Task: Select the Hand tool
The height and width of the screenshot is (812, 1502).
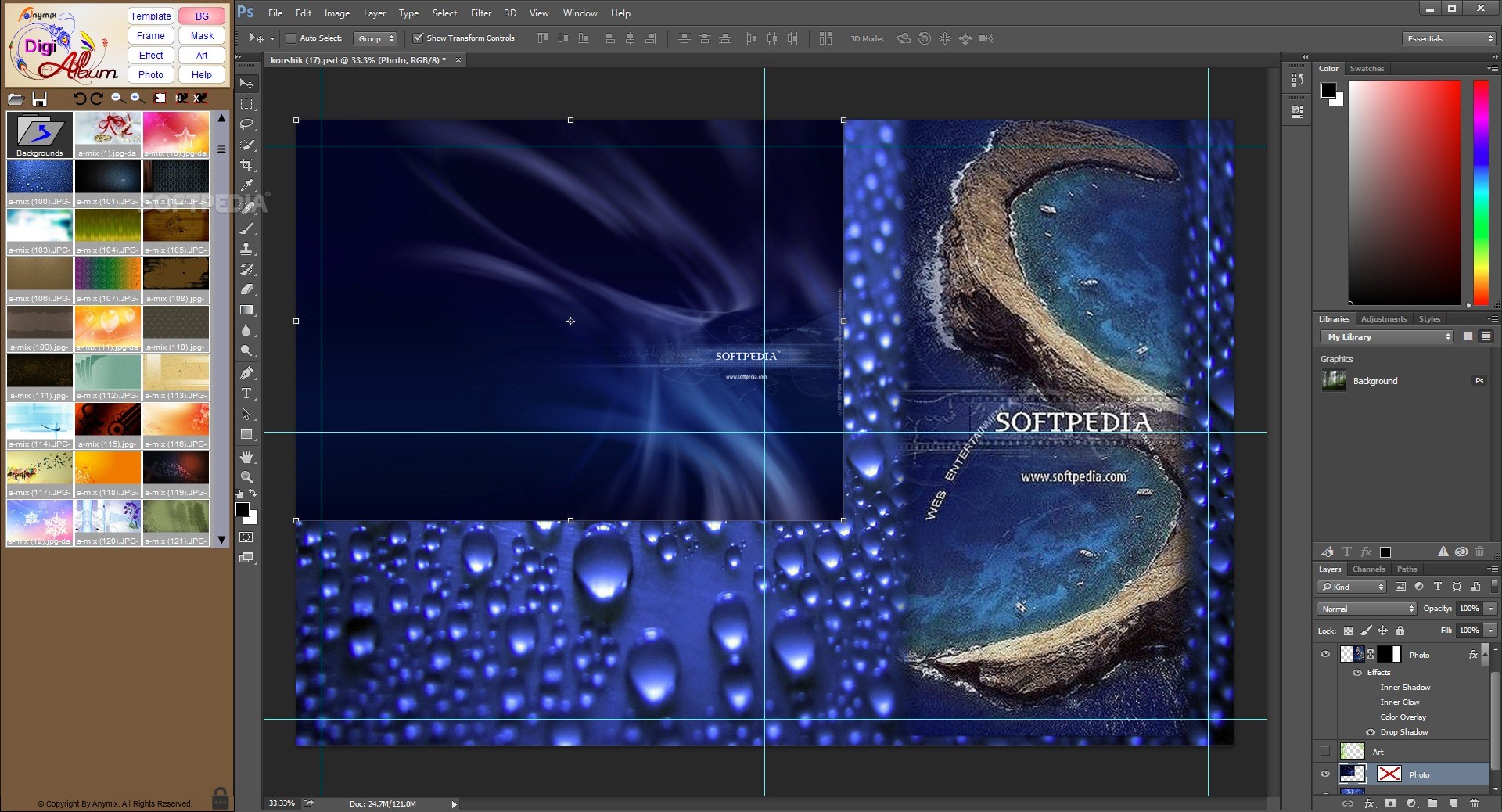Action: point(246,457)
